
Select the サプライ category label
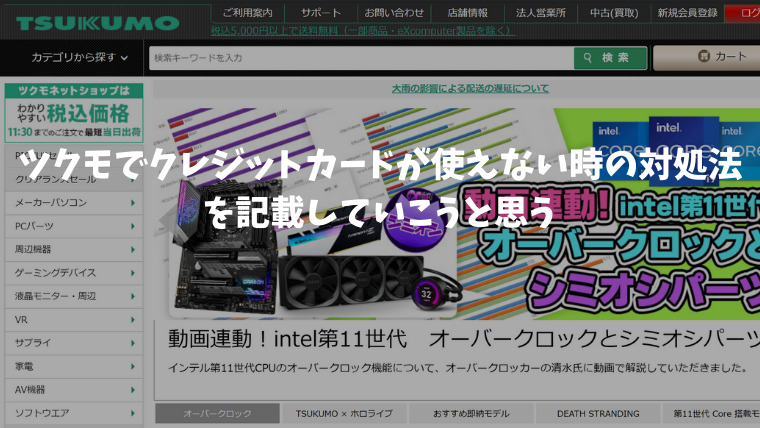[32, 343]
